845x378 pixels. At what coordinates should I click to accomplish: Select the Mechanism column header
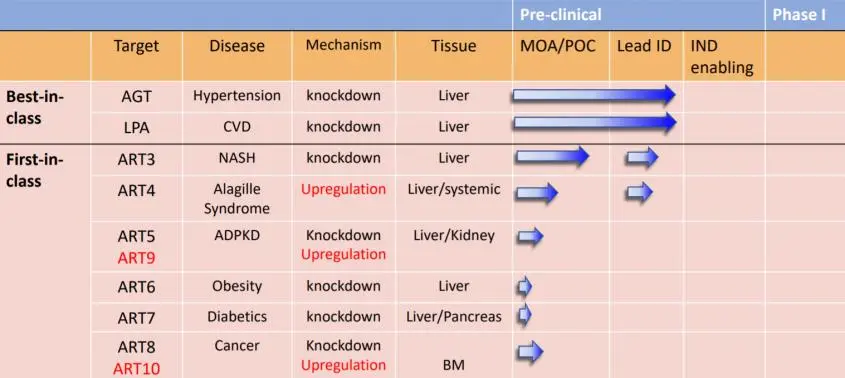tap(343, 45)
